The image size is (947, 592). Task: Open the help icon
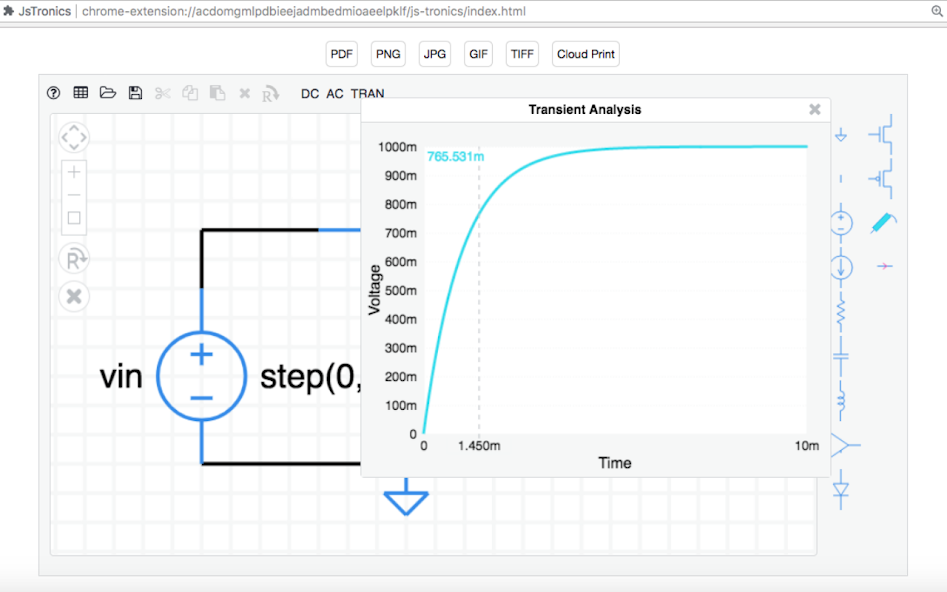(52, 92)
